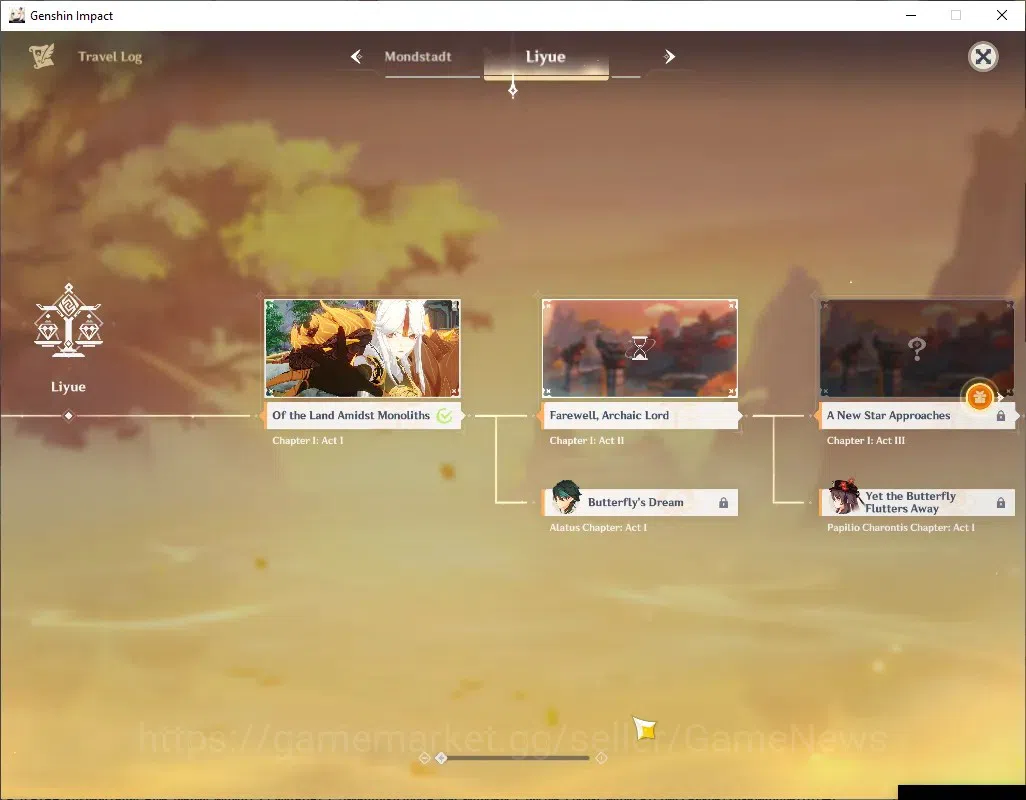Click the Travel Log title text
The width and height of the screenshot is (1026, 800).
(x=110, y=57)
